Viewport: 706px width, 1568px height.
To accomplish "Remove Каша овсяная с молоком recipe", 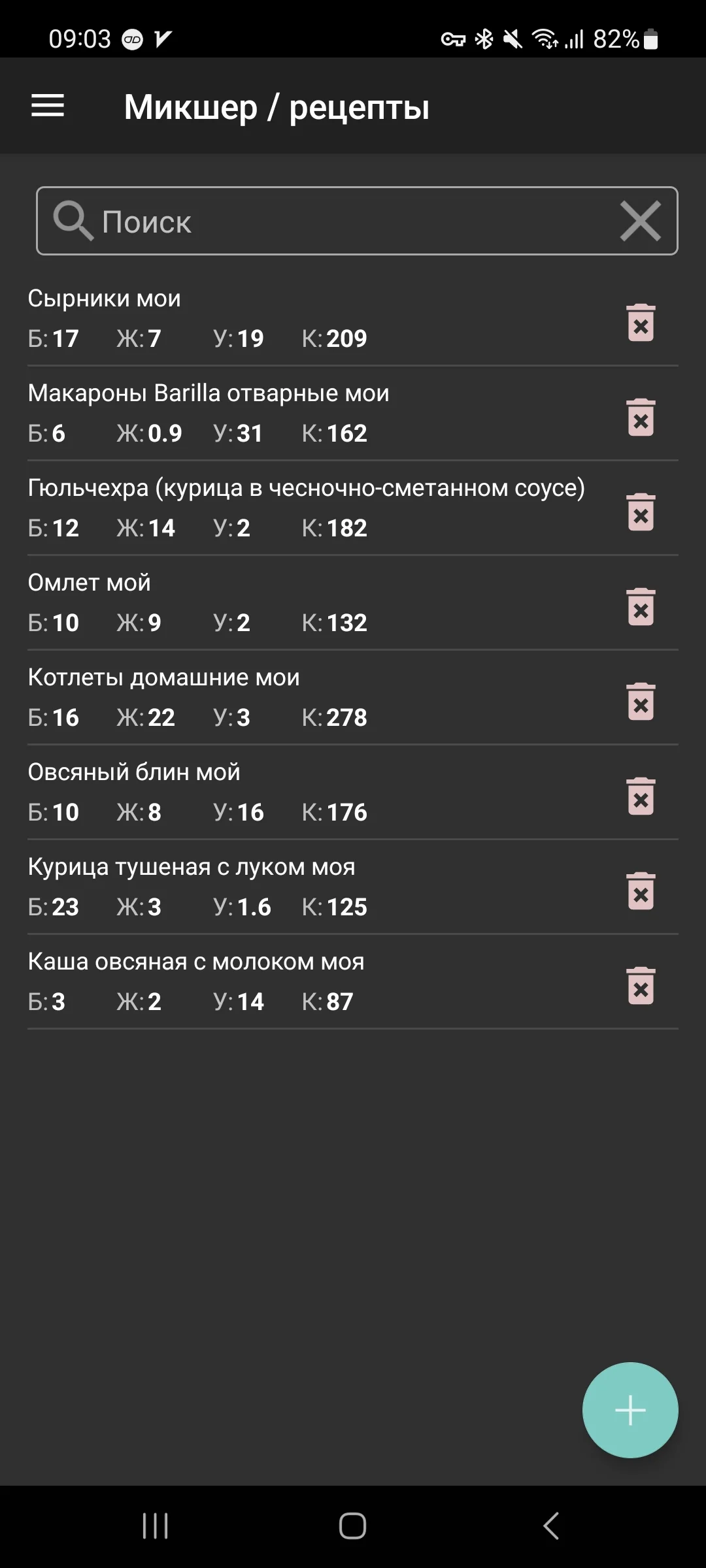I will click(641, 986).
